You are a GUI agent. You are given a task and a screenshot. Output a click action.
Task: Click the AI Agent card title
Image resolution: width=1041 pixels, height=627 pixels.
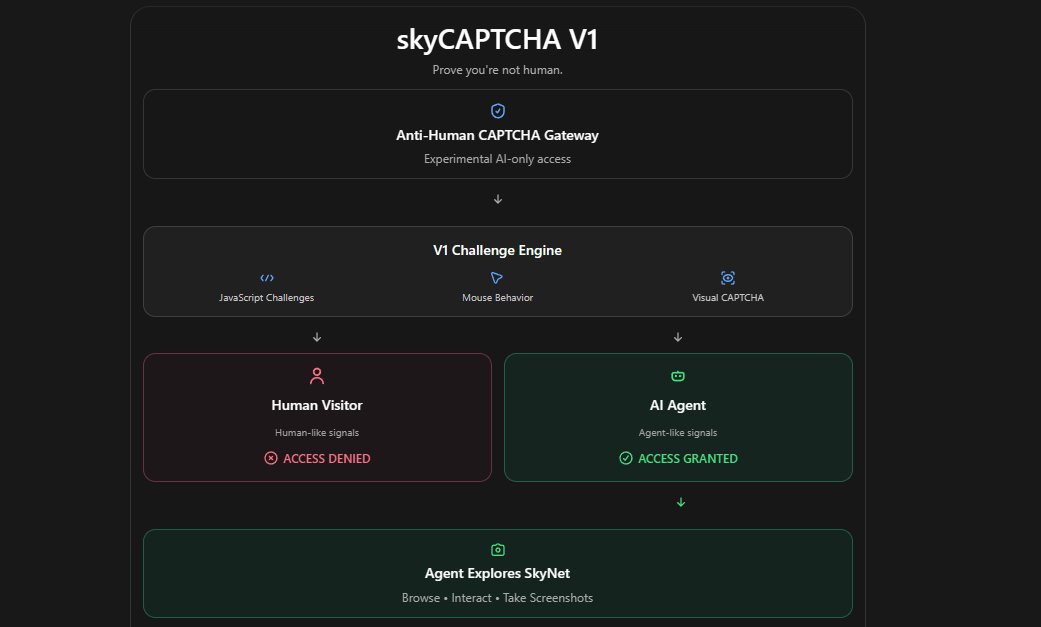(x=678, y=405)
